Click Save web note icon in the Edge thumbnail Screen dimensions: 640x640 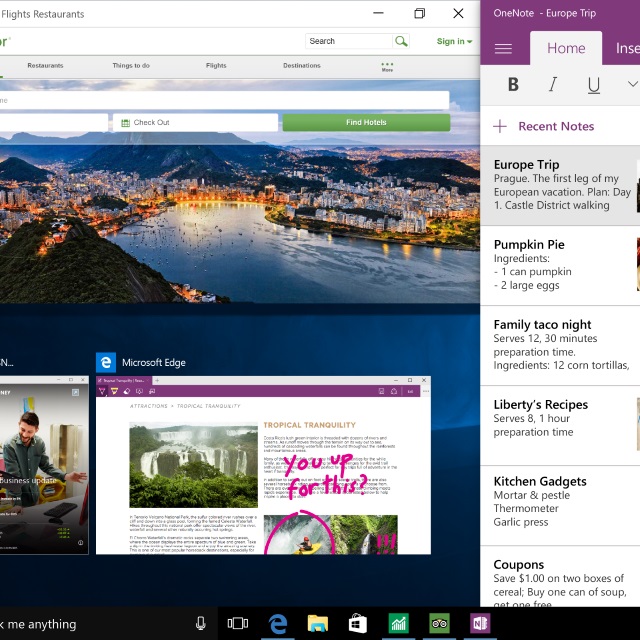tap(381, 391)
